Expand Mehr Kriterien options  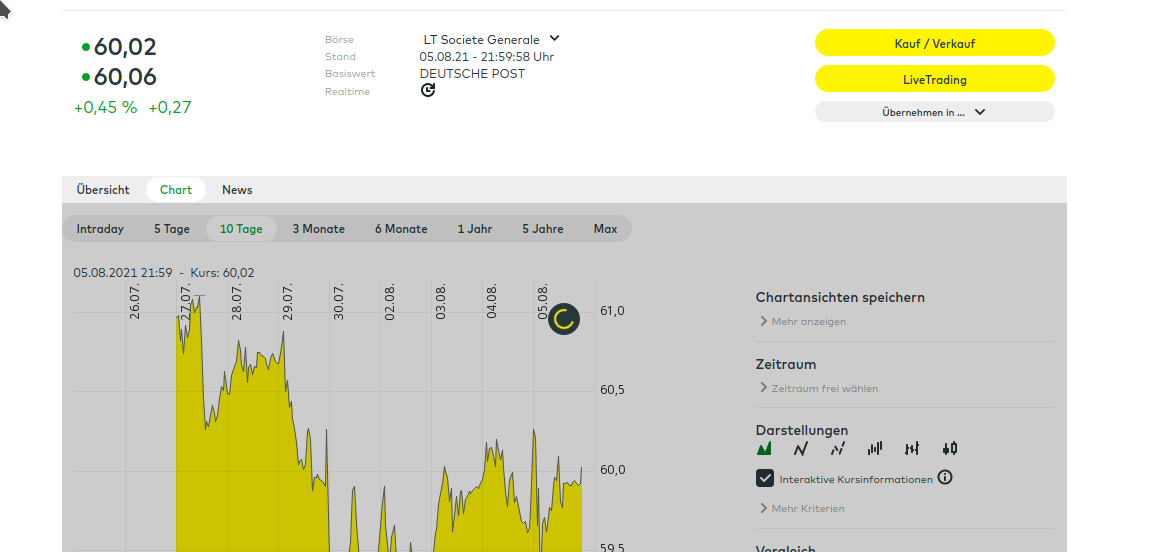tap(807, 509)
